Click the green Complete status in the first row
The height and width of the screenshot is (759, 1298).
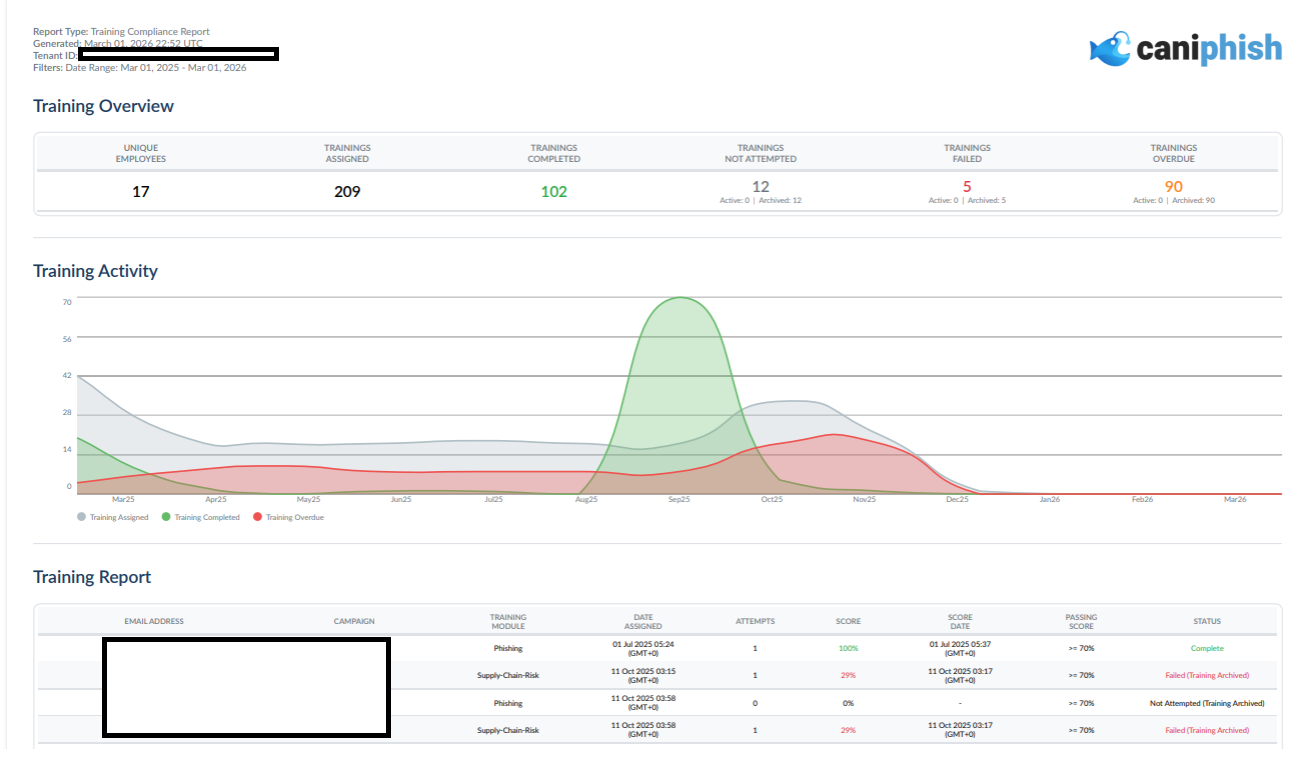[x=1207, y=648]
